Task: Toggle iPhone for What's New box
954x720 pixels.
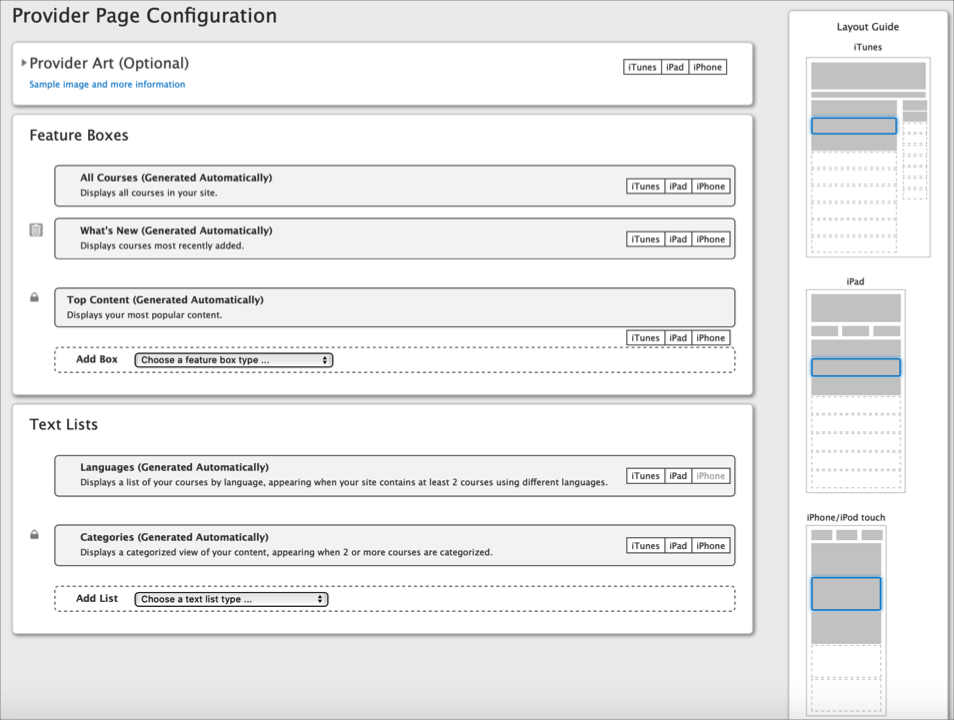Action: [711, 239]
